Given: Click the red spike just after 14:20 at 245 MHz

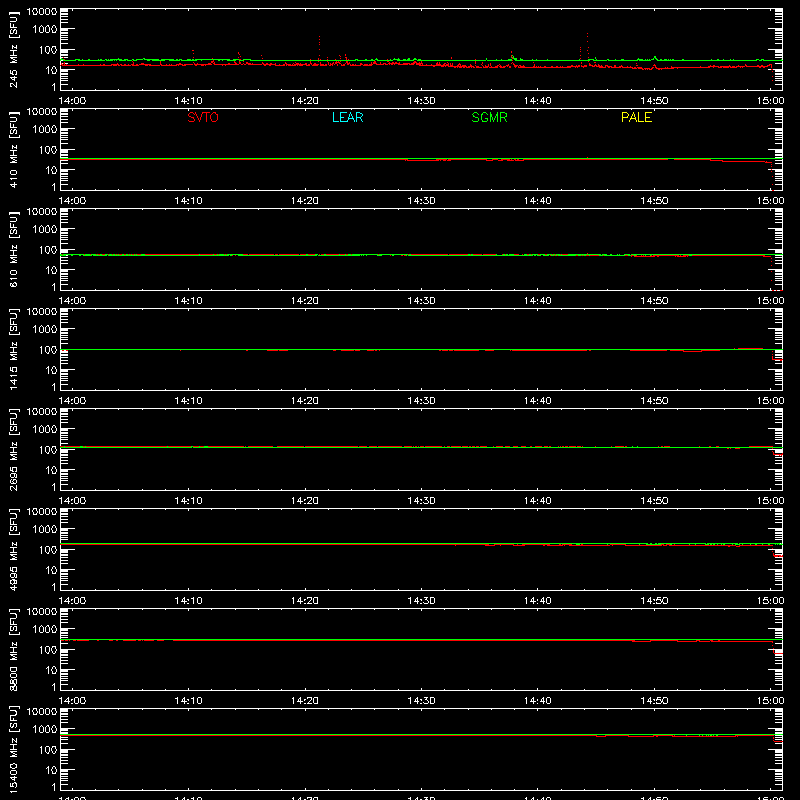Looking at the screenshot, I should [x=319, y=48].
